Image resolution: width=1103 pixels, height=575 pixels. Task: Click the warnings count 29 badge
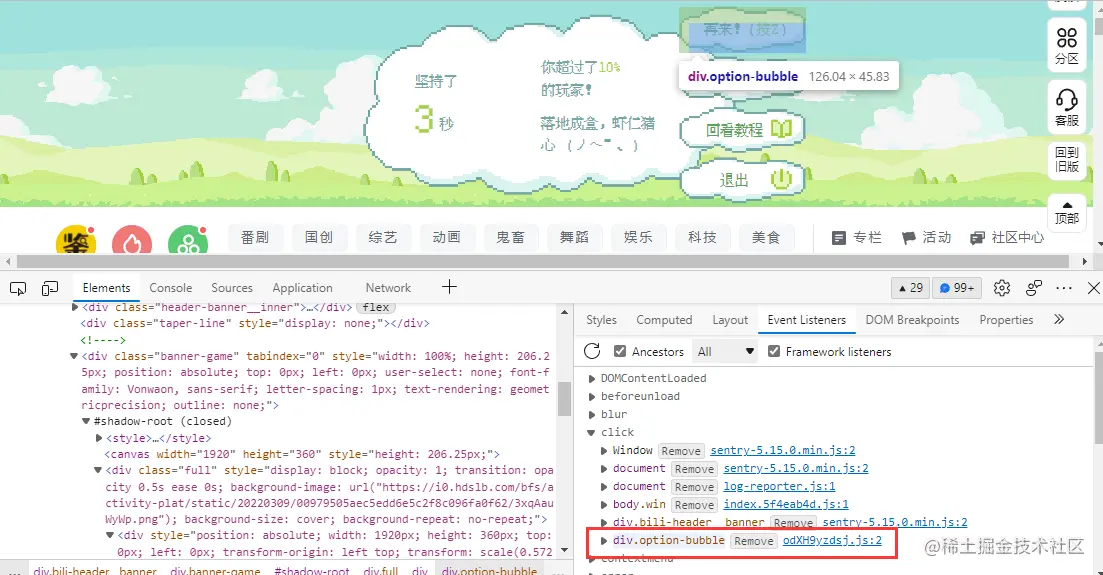(x=911, y=288)
